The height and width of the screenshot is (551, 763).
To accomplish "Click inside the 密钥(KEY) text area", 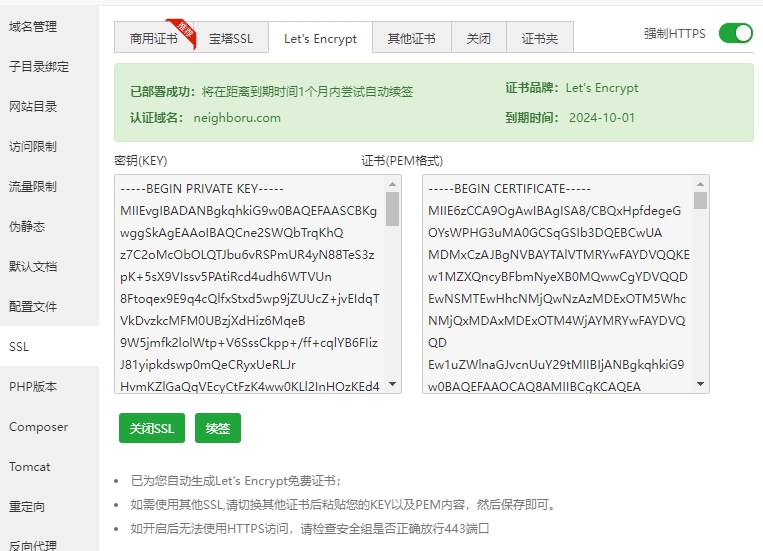I will (250, 284).
